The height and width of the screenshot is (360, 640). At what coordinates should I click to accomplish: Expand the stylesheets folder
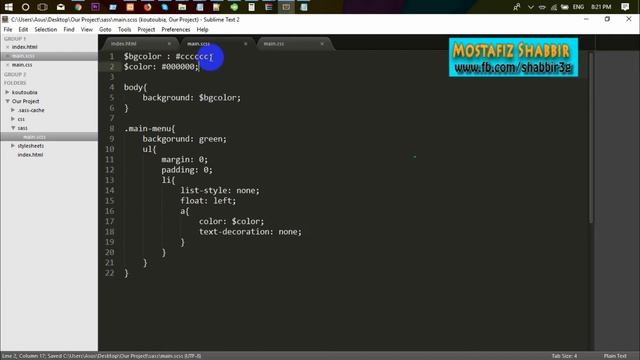click(x=13, y=146)
